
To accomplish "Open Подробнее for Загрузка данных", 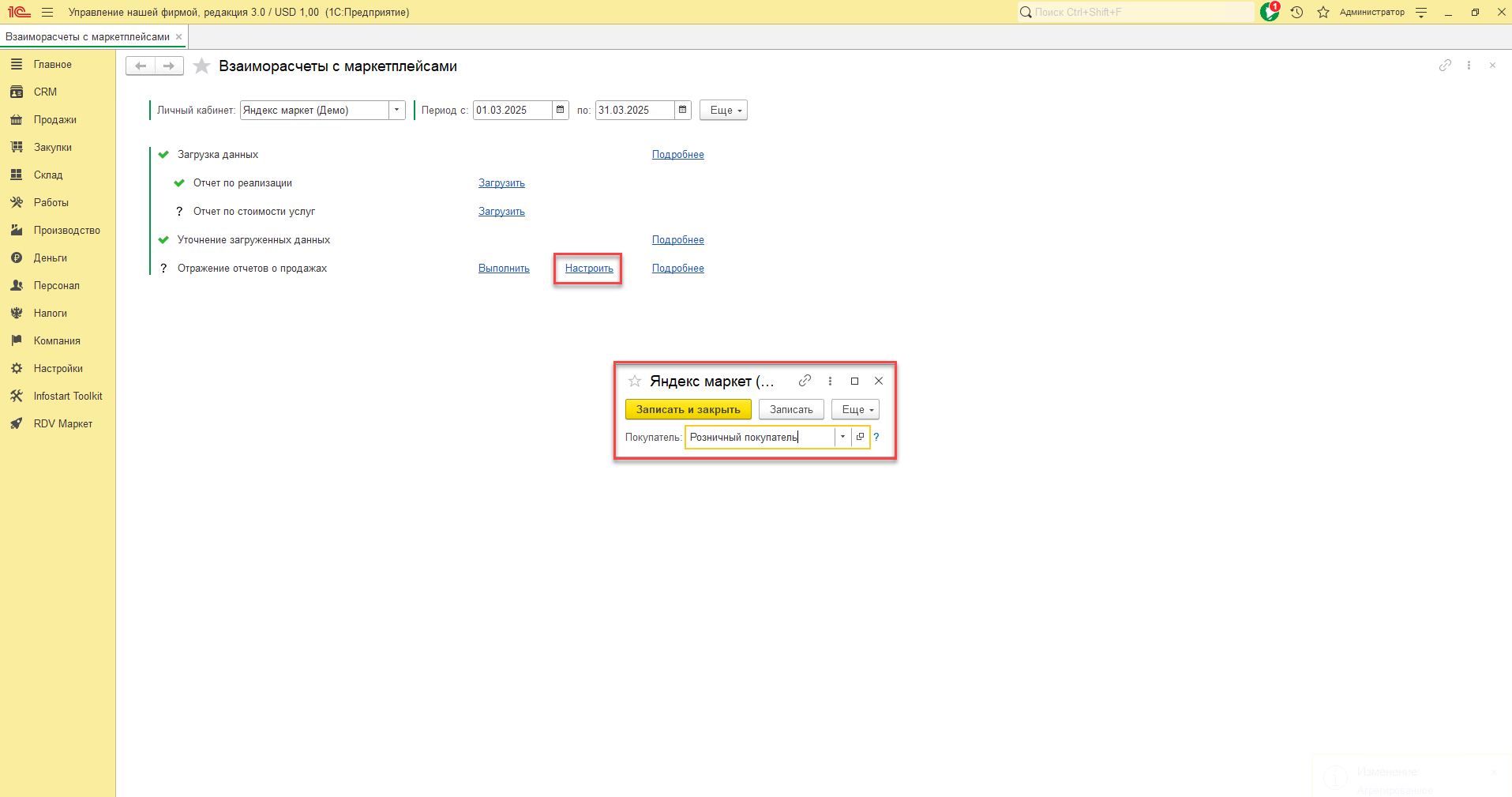I will (x=678, y=155).
